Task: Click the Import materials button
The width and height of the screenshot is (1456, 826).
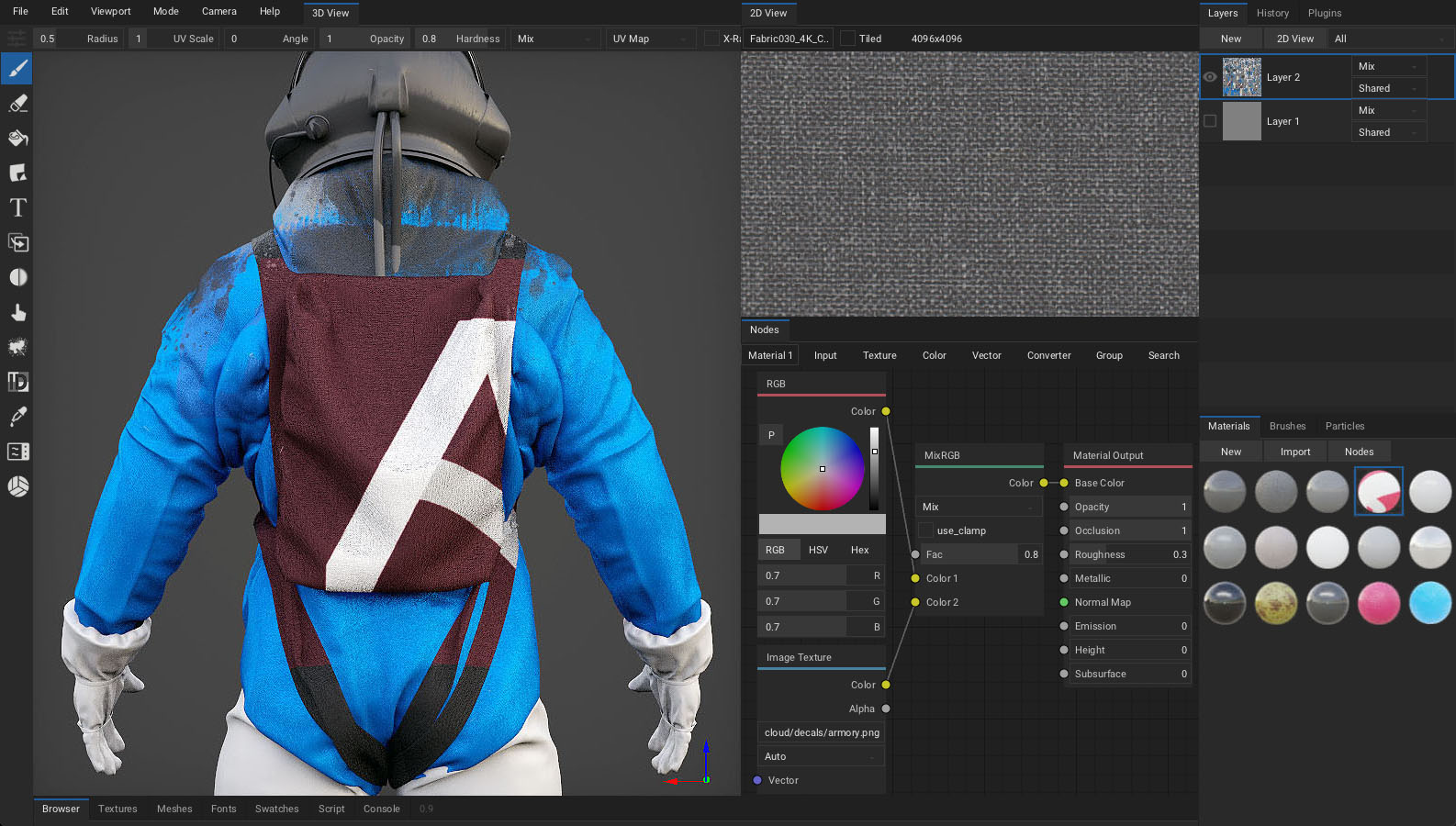Action: 1294,452
